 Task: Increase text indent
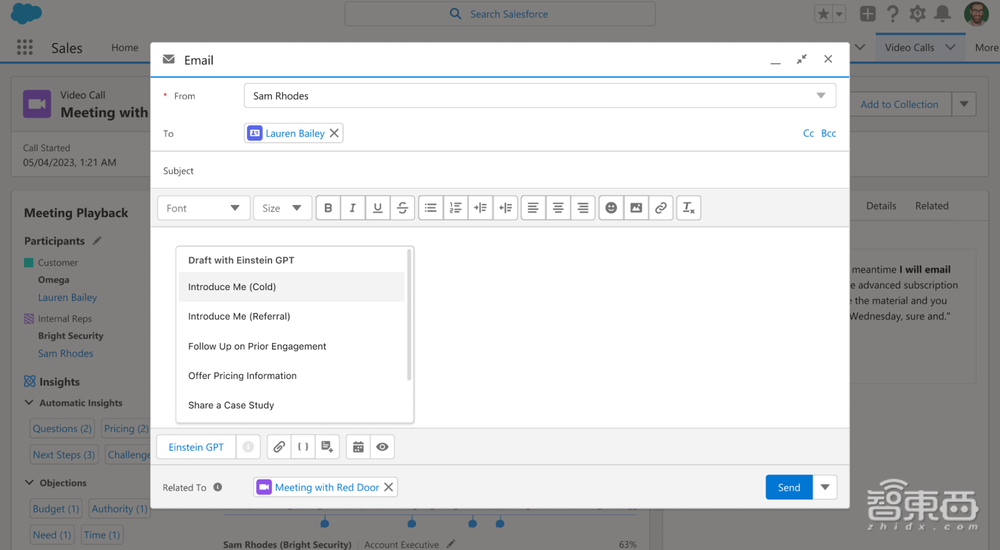(x=480, y=208)
